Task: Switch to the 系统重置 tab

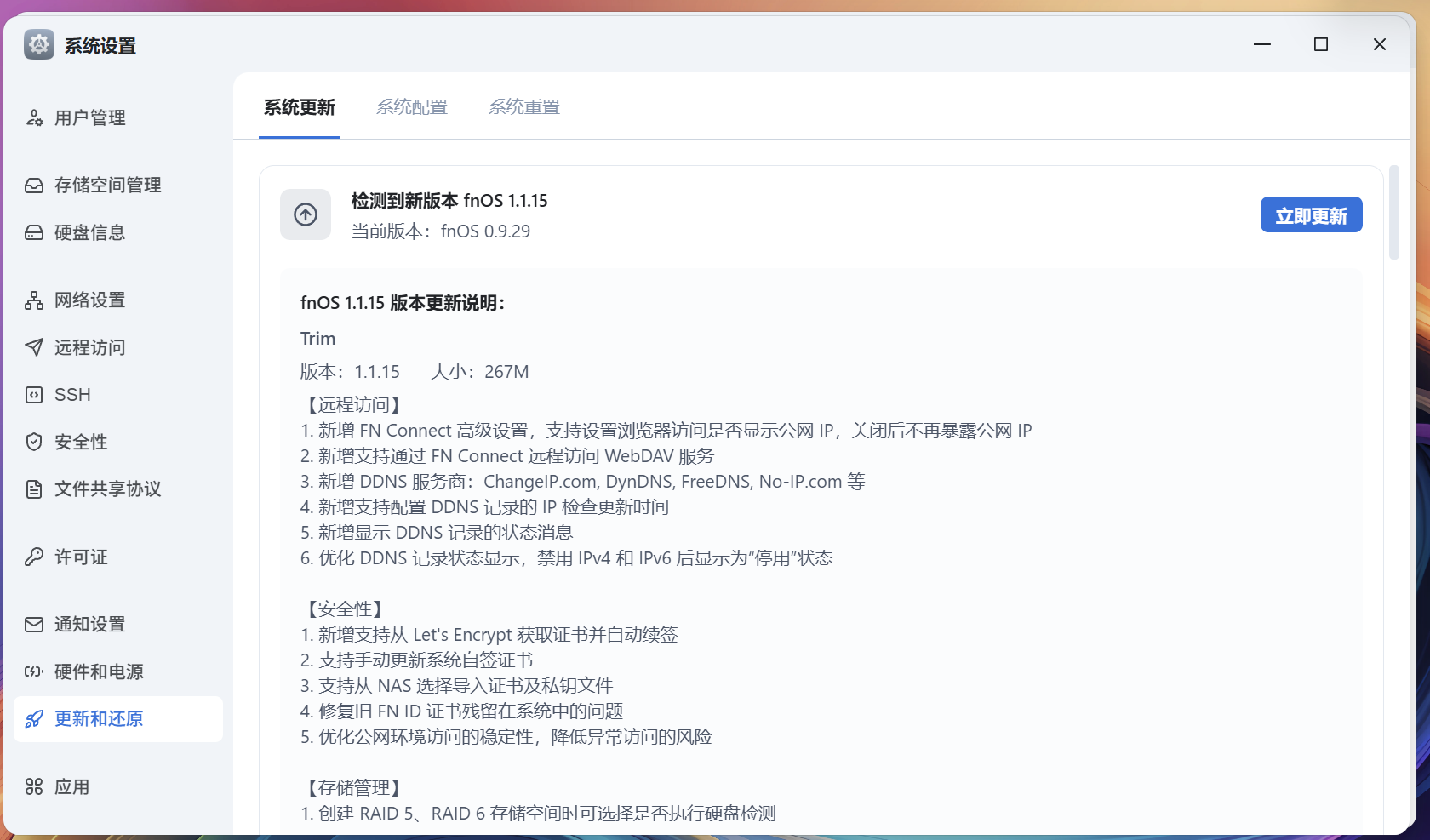Action: (524, 106)
